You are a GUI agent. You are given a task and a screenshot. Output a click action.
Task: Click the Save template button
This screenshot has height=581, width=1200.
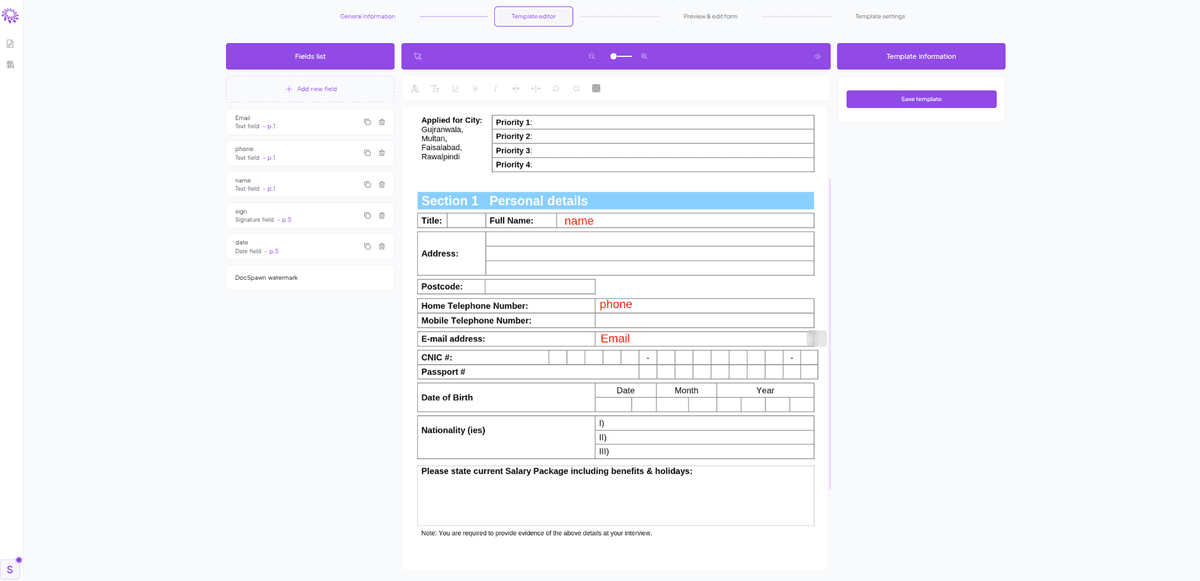coord(921,99)
